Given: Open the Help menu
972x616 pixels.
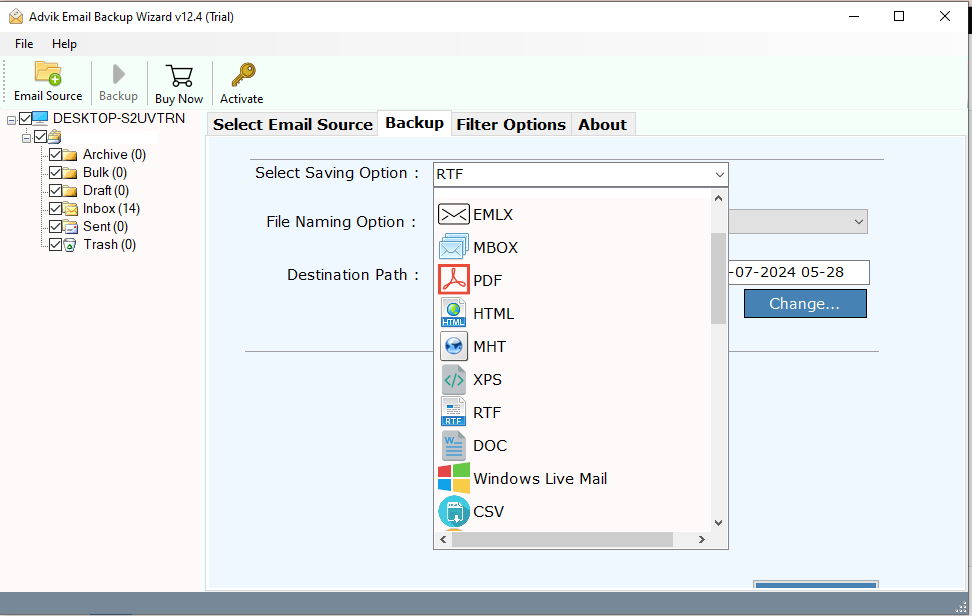Looking at the screenshot, I should tap(64, 44).
